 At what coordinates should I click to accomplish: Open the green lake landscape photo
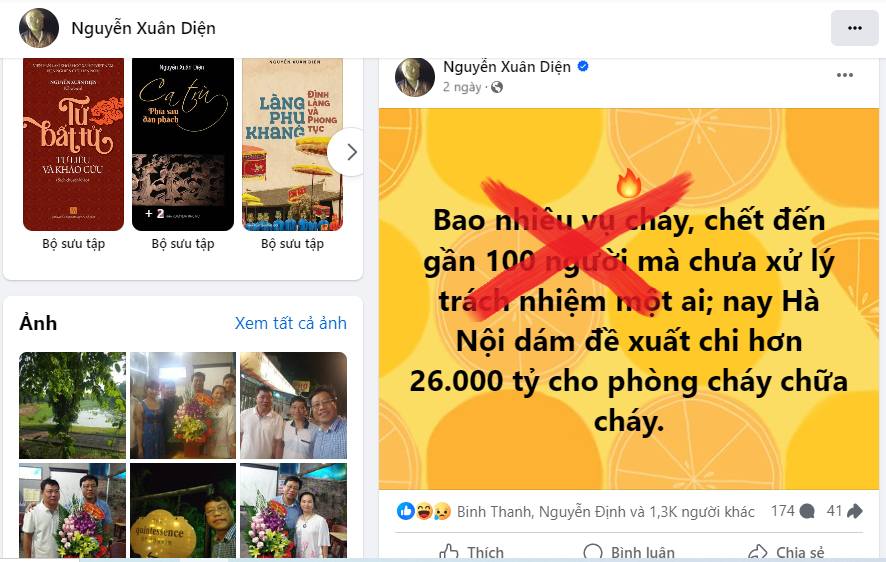point(72,406)
